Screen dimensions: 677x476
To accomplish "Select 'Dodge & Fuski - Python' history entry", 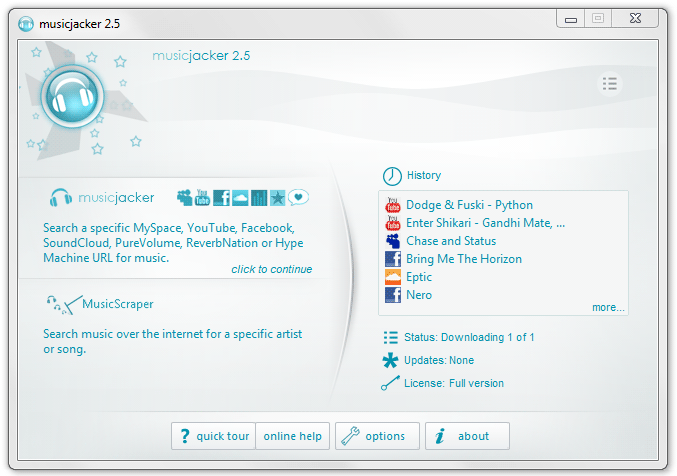I will coord(469,205).
